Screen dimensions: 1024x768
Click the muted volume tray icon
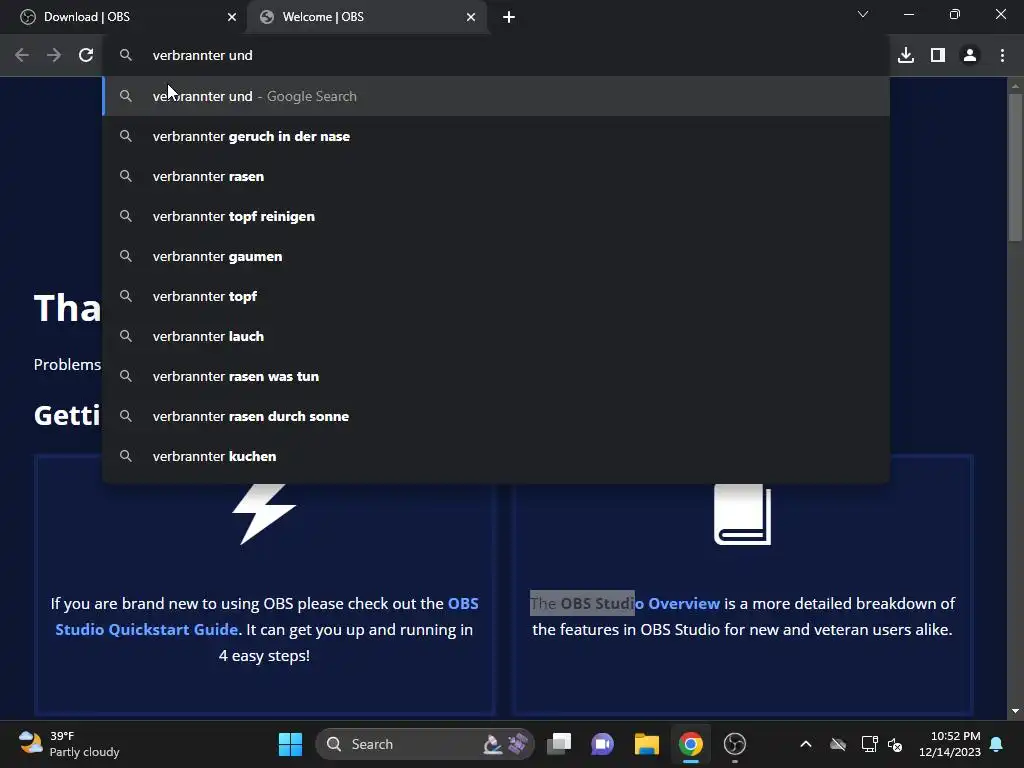click(895, 744)
